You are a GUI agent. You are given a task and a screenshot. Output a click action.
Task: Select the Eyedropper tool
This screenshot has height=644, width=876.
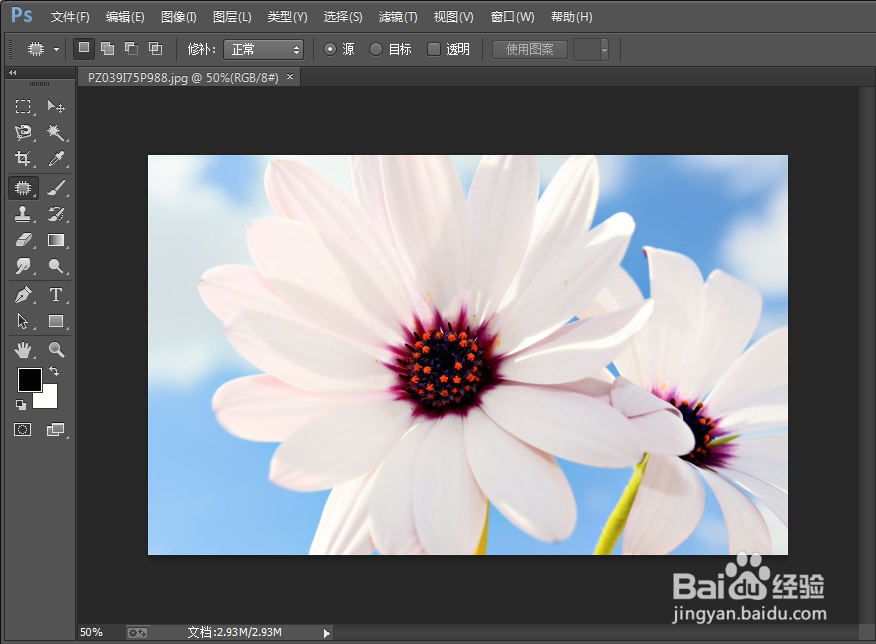(x=56, y=159)
